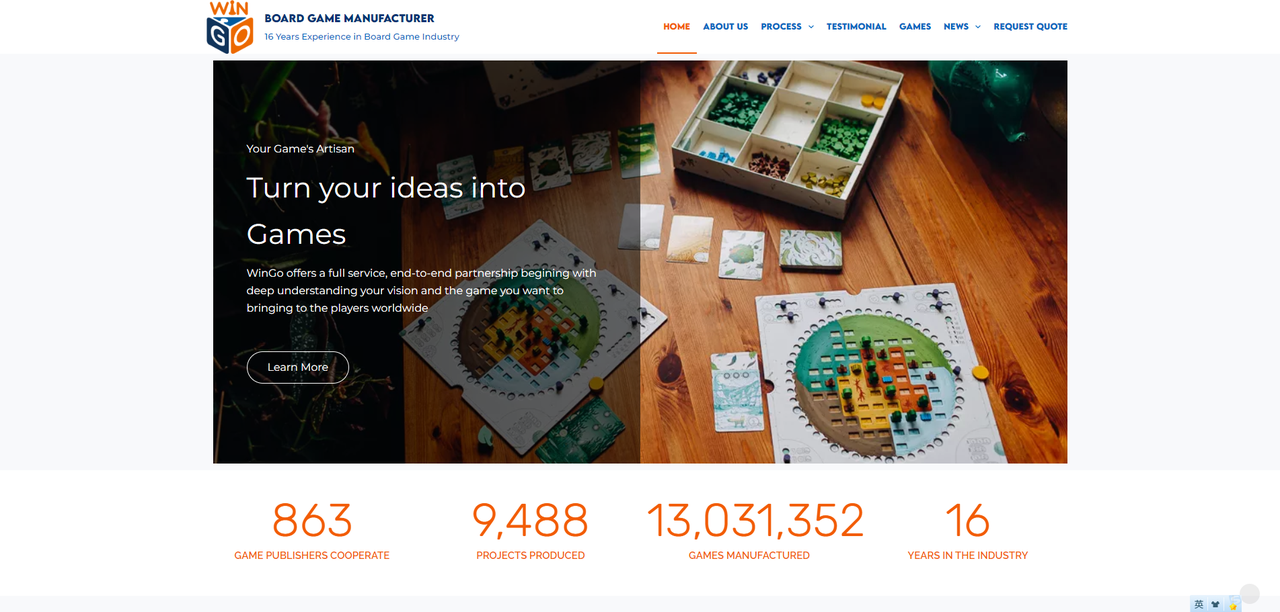This screenshot has width=1280, height=612.
Task: Open the HOME menu item
Action: pos(677,27)
